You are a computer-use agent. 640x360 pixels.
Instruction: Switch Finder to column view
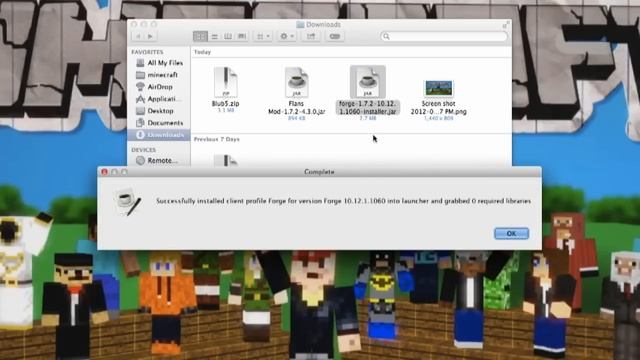coord(228,36)
